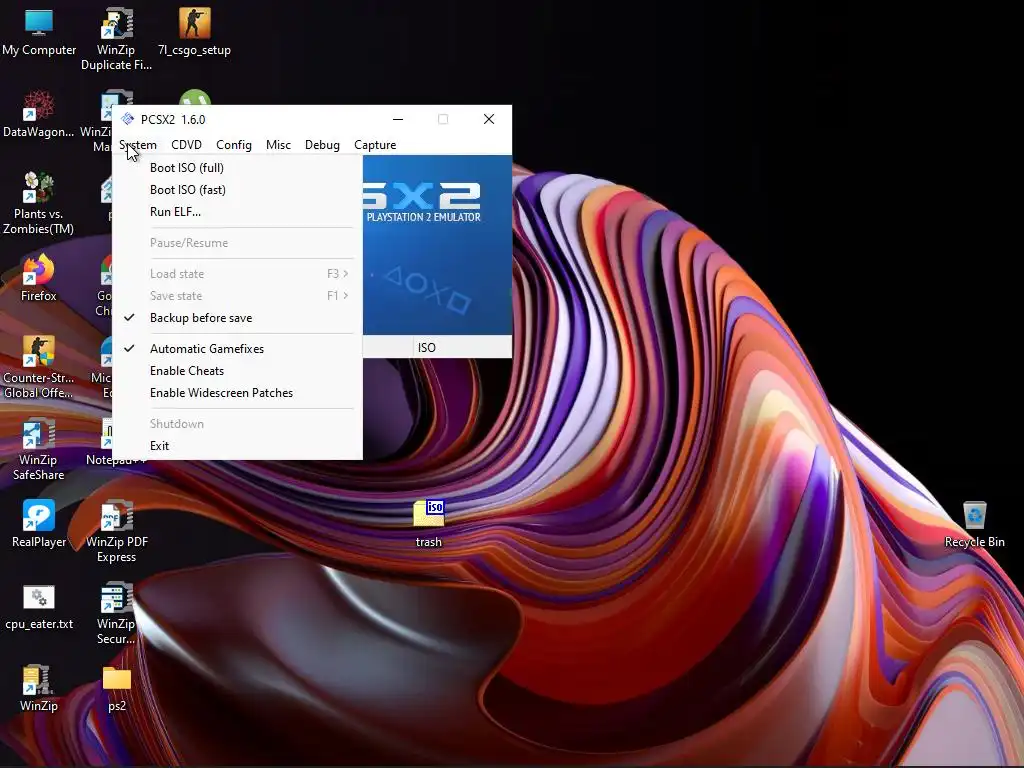
Task: Launch the WinZip desktop shortcut
Action: (39, 688)
